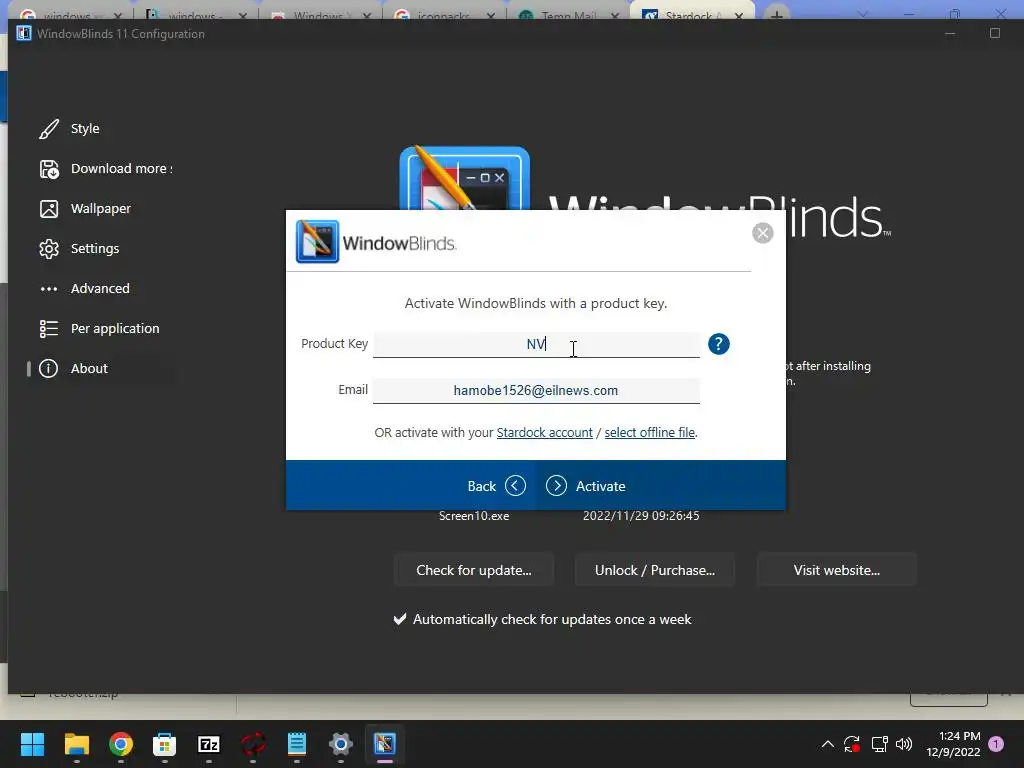Click the sync refresh tray icon
The height and width of the screenshot is (768, 1024).
pyautogui.click(x=852, y=744)
